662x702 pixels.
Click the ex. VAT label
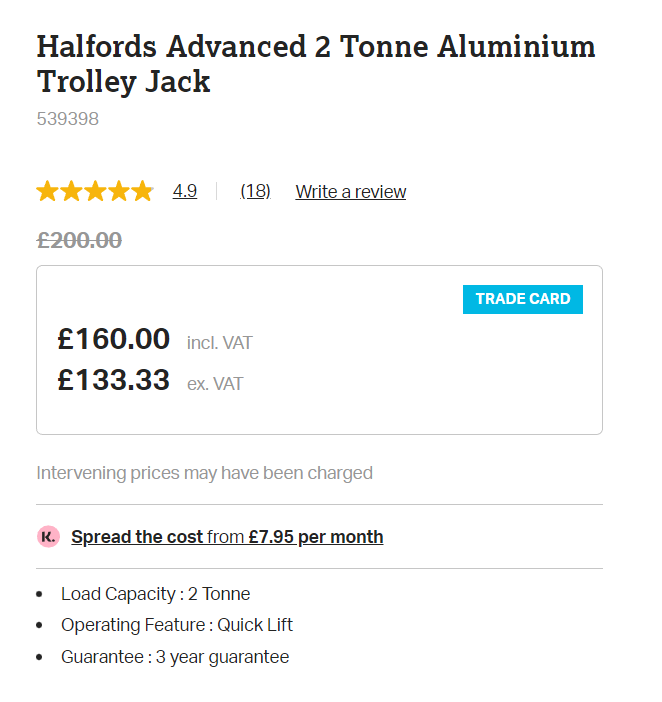tap(215, 384)
